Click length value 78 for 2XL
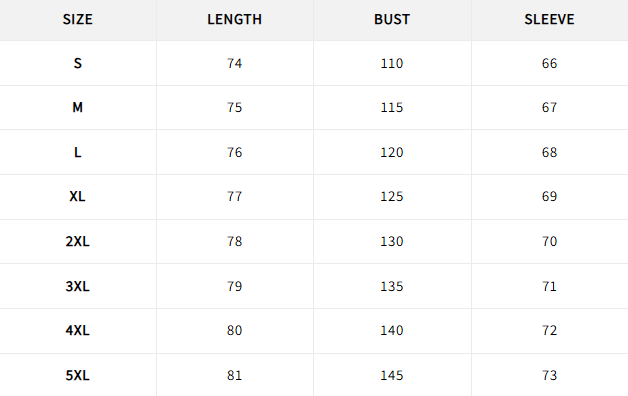This screenshot has width=628, height=396. [x=234, y=241]
